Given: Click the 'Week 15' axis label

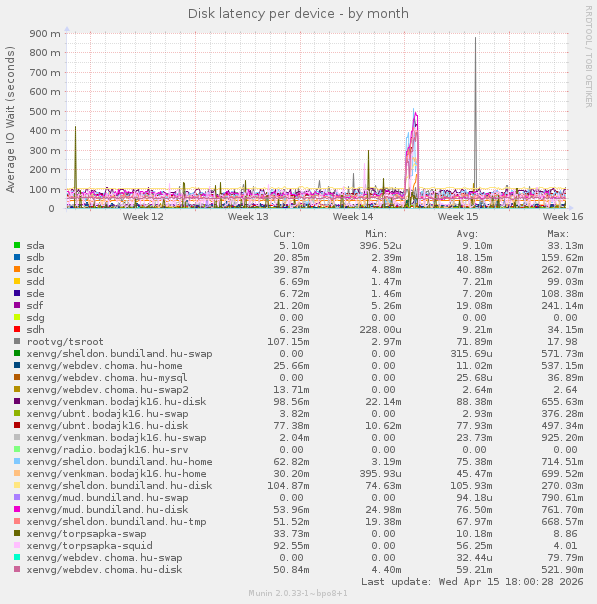Looking at the screenshot, I should tap(458, 216).
